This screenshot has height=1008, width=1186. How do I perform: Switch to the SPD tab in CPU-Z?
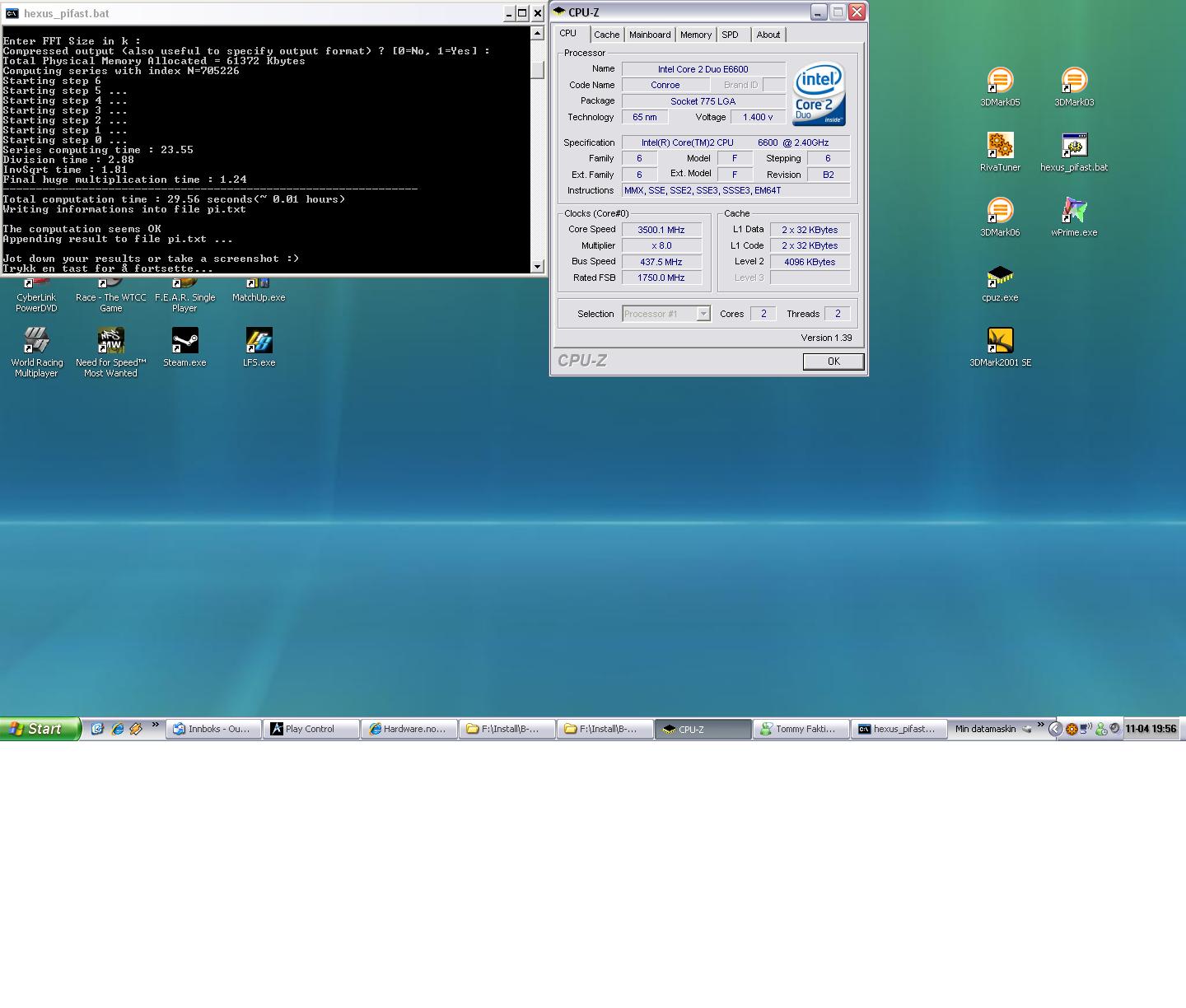(x=731, y=35)
